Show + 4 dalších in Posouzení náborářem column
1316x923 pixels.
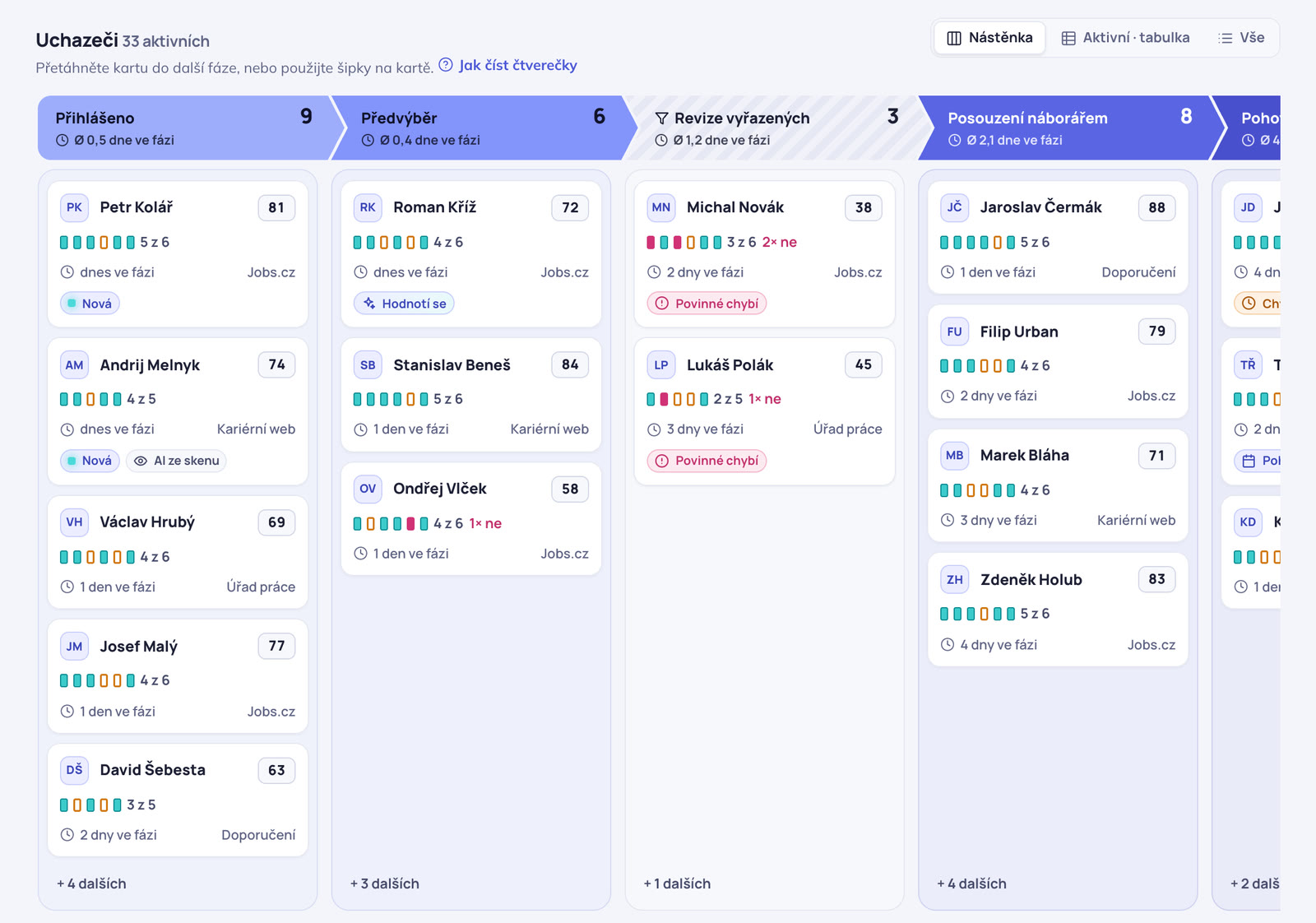click(x=971, y=884)
